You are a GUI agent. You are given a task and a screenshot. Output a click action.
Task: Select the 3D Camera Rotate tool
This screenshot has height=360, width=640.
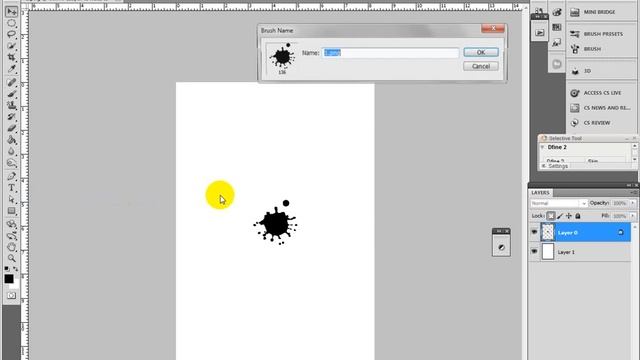11,236
